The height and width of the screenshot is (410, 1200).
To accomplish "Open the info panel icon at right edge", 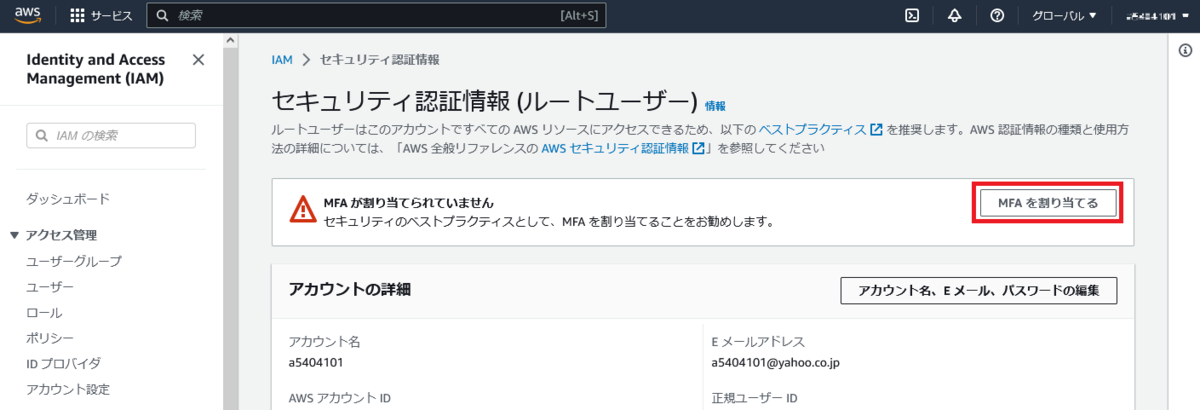I will (x=1185, y=51).
